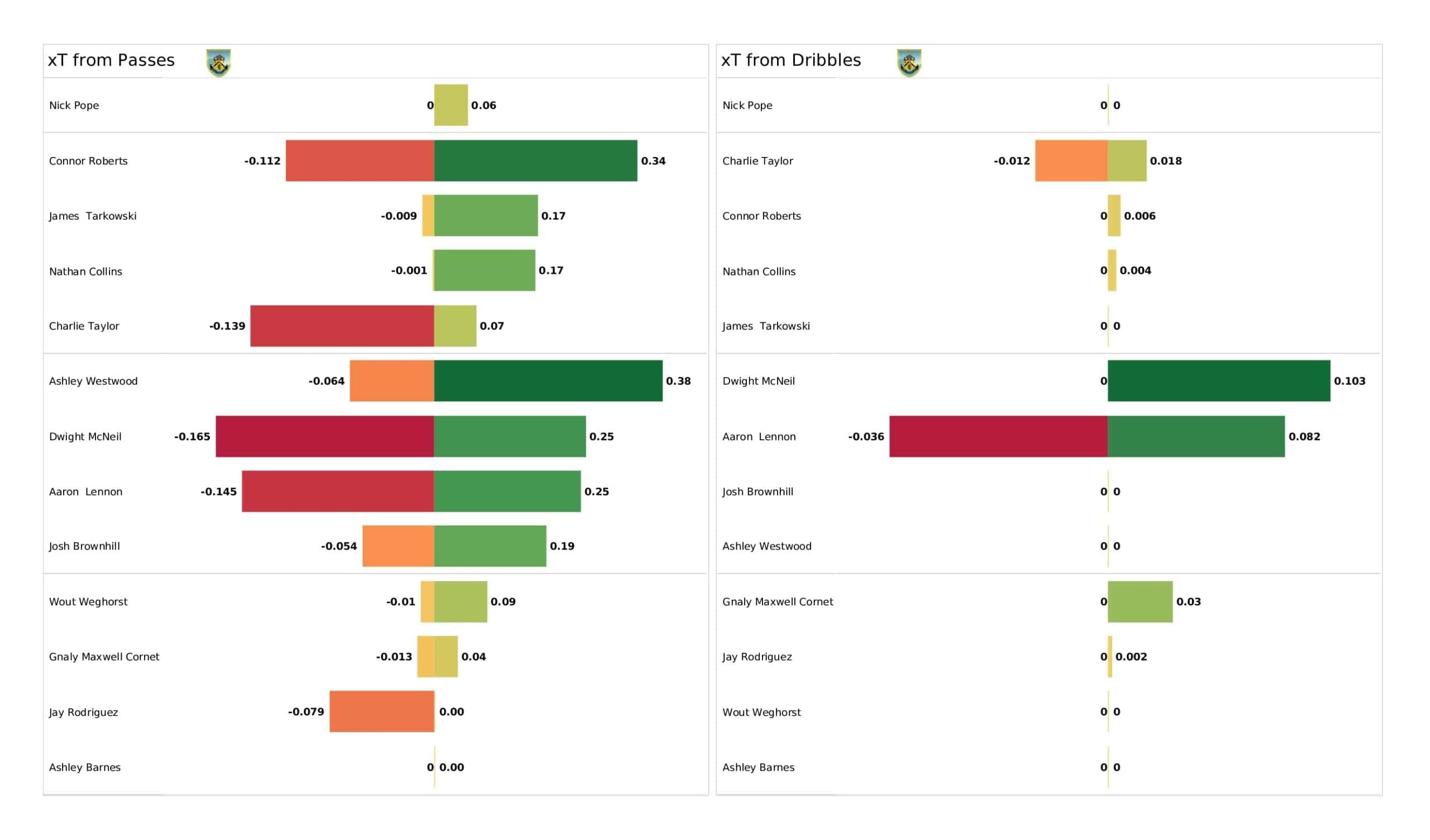Click the Burnley crest beside xT from Passes
The width and height of the screenshot is (1430, 840).
click(218, 63)
